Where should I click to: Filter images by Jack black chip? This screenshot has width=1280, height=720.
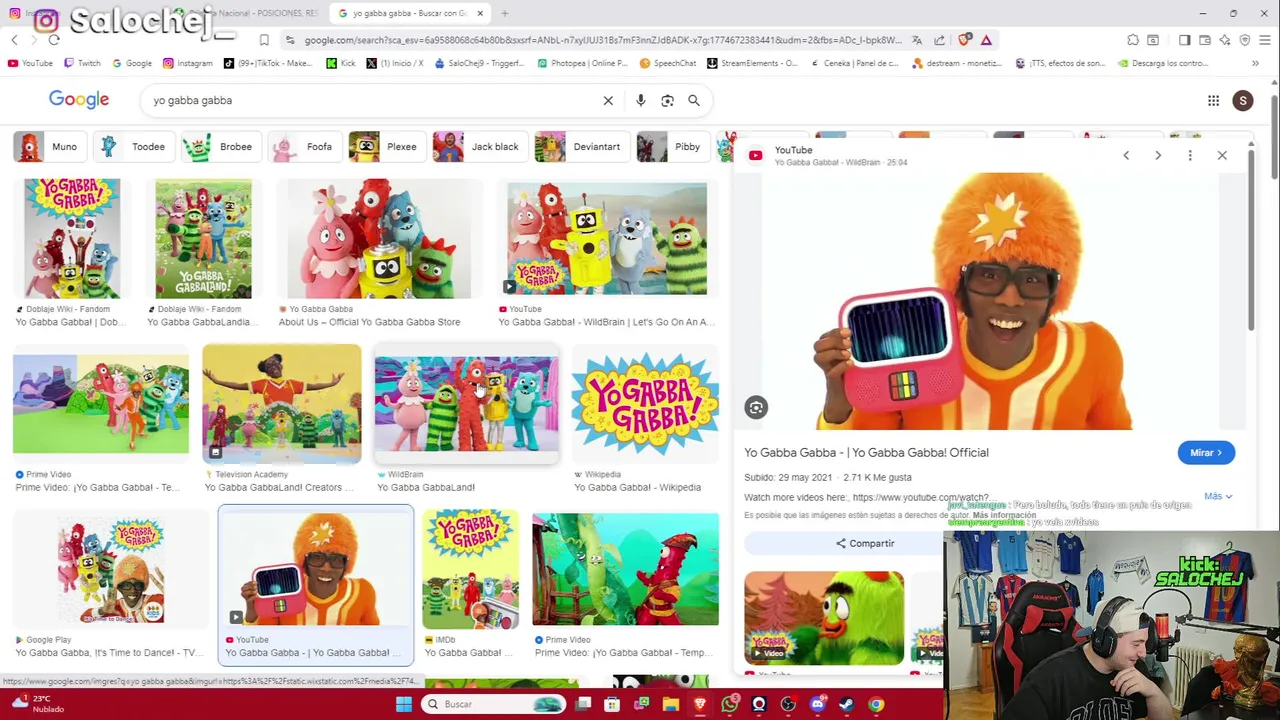coord(478,147)
